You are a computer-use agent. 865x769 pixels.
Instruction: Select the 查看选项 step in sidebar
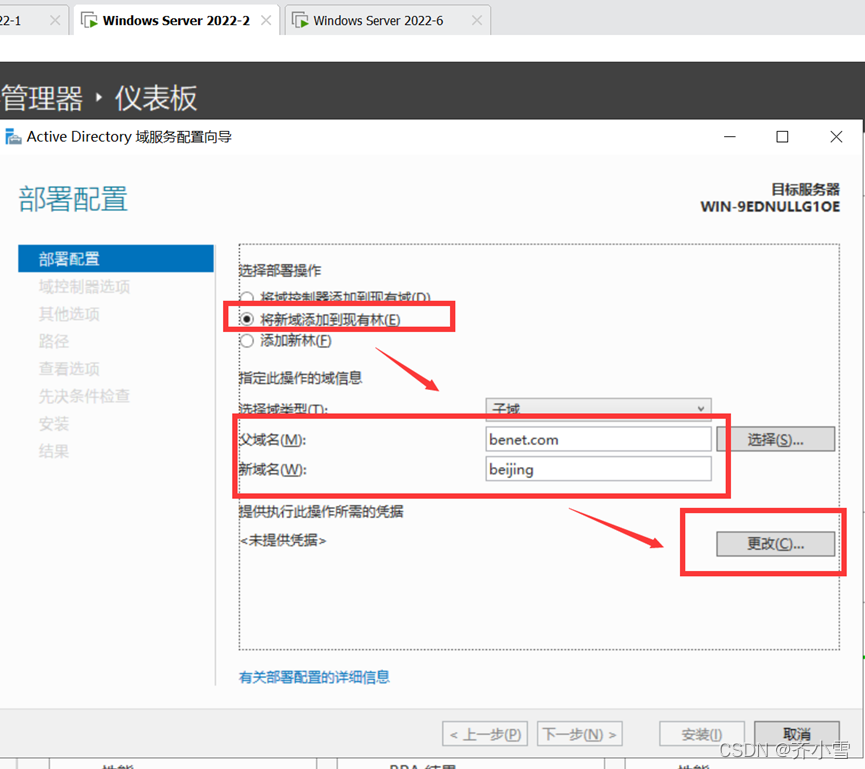click(x=69, y=369)
